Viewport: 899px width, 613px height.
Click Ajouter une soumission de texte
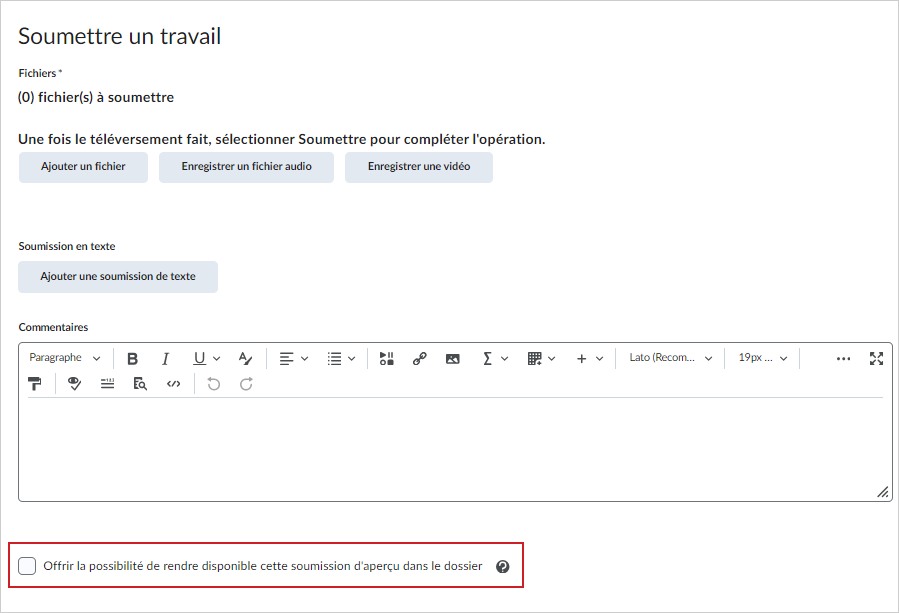[x=118, y=277]
